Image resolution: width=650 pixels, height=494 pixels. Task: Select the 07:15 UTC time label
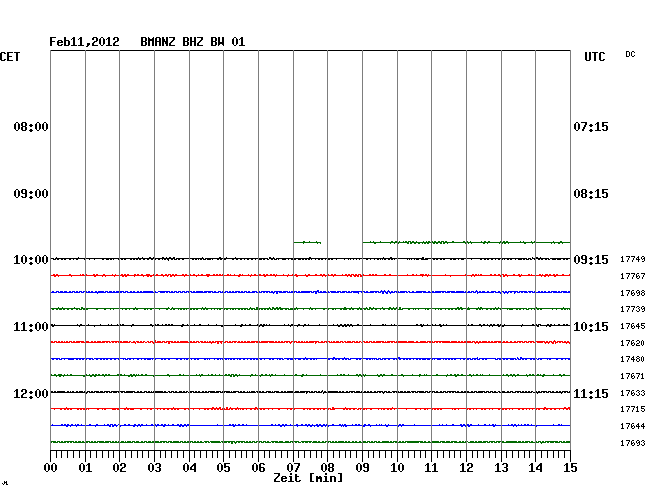[591, 127]
